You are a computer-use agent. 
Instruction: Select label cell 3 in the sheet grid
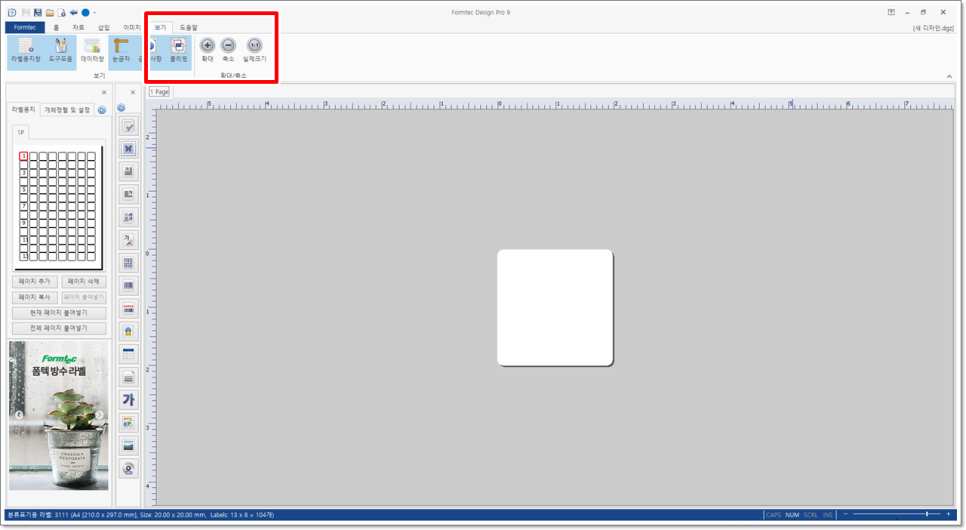click(23, 173)
